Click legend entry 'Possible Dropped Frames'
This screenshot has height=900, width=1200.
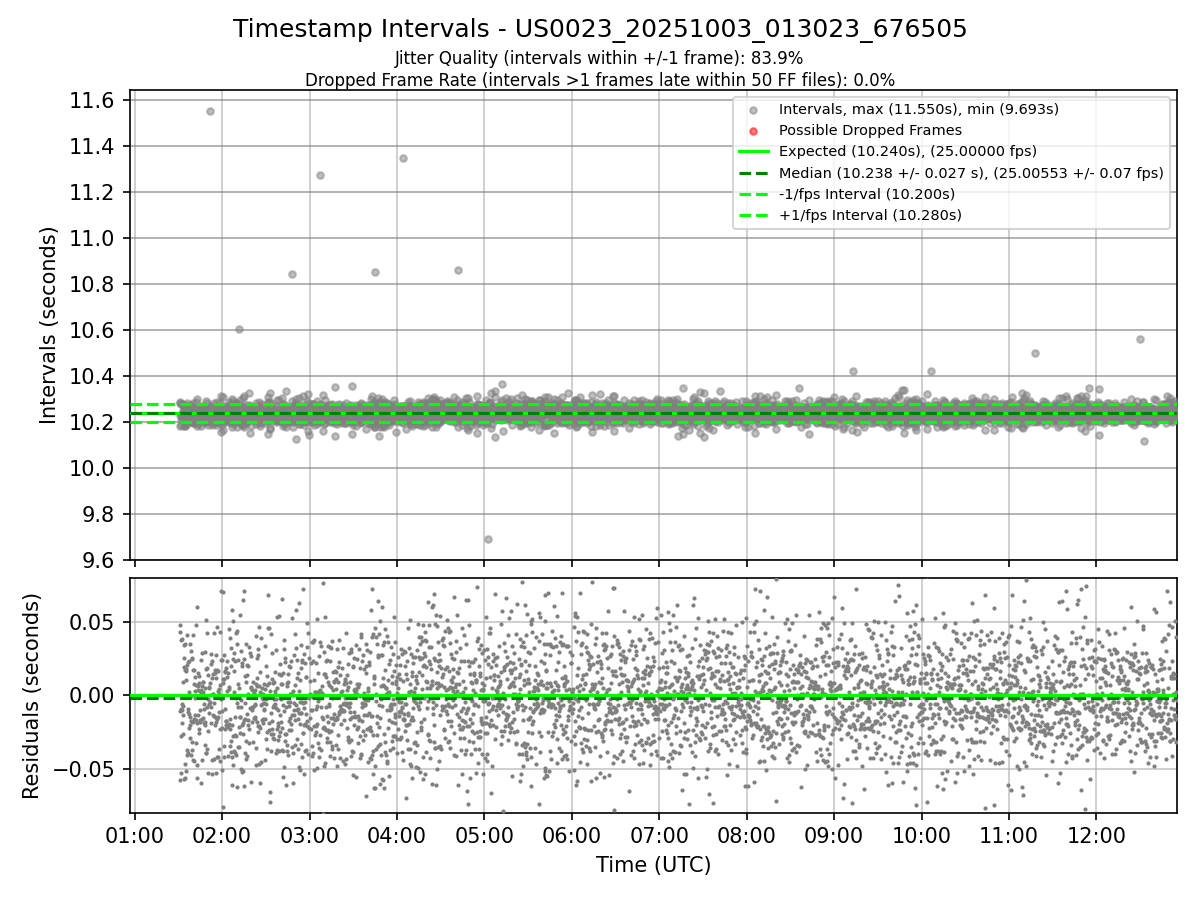870,130
